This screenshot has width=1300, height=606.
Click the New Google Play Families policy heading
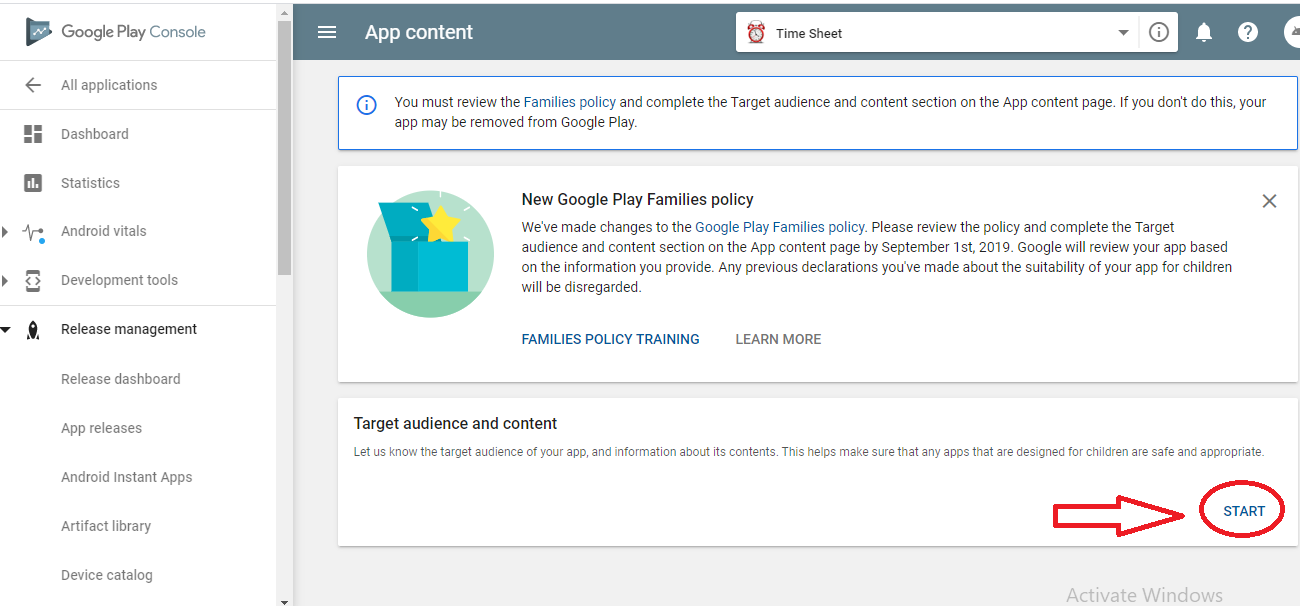point(638,199)
